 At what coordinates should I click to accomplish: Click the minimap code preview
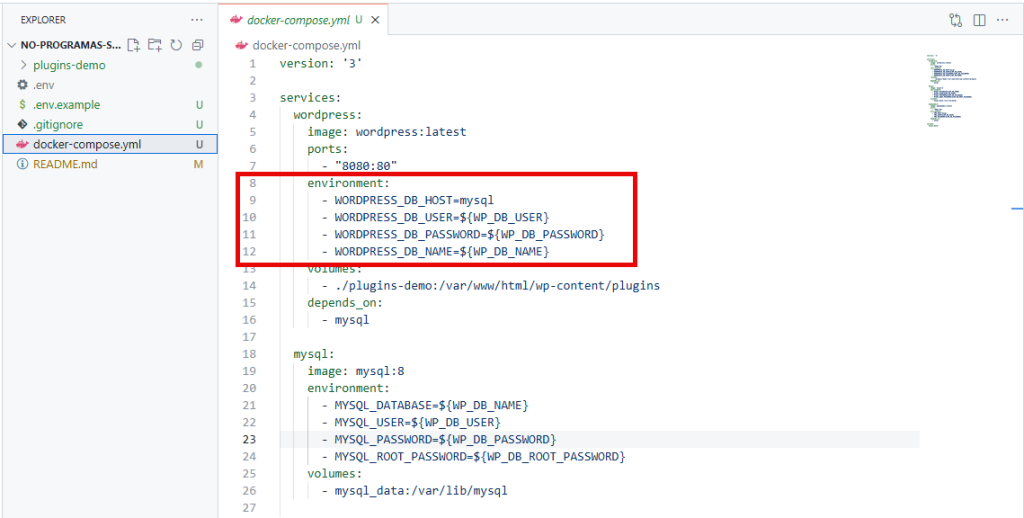tap(944, 90)
